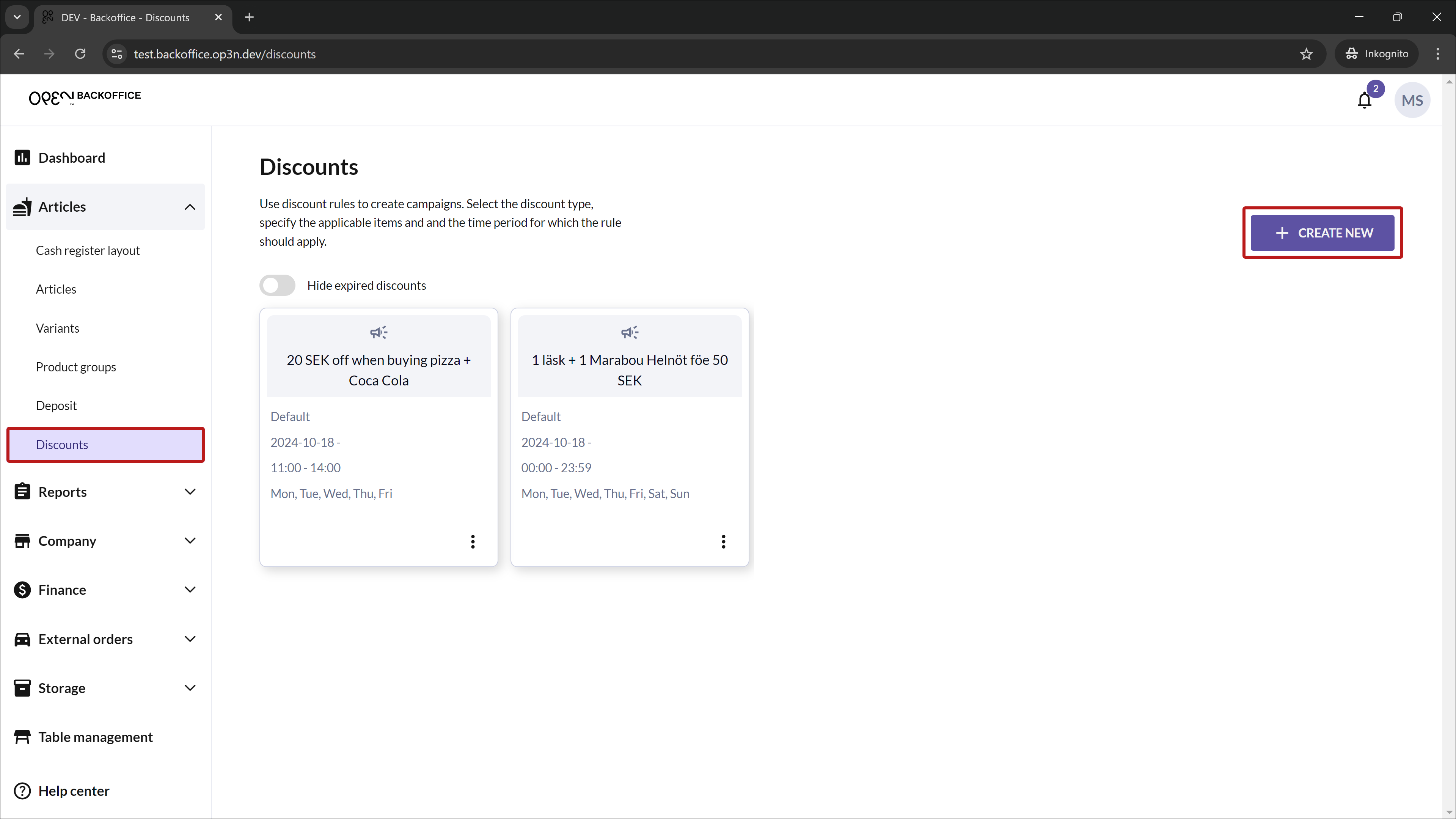
Task: Click date 2024-10-18 on Marabou card
Action: (556, 442)
